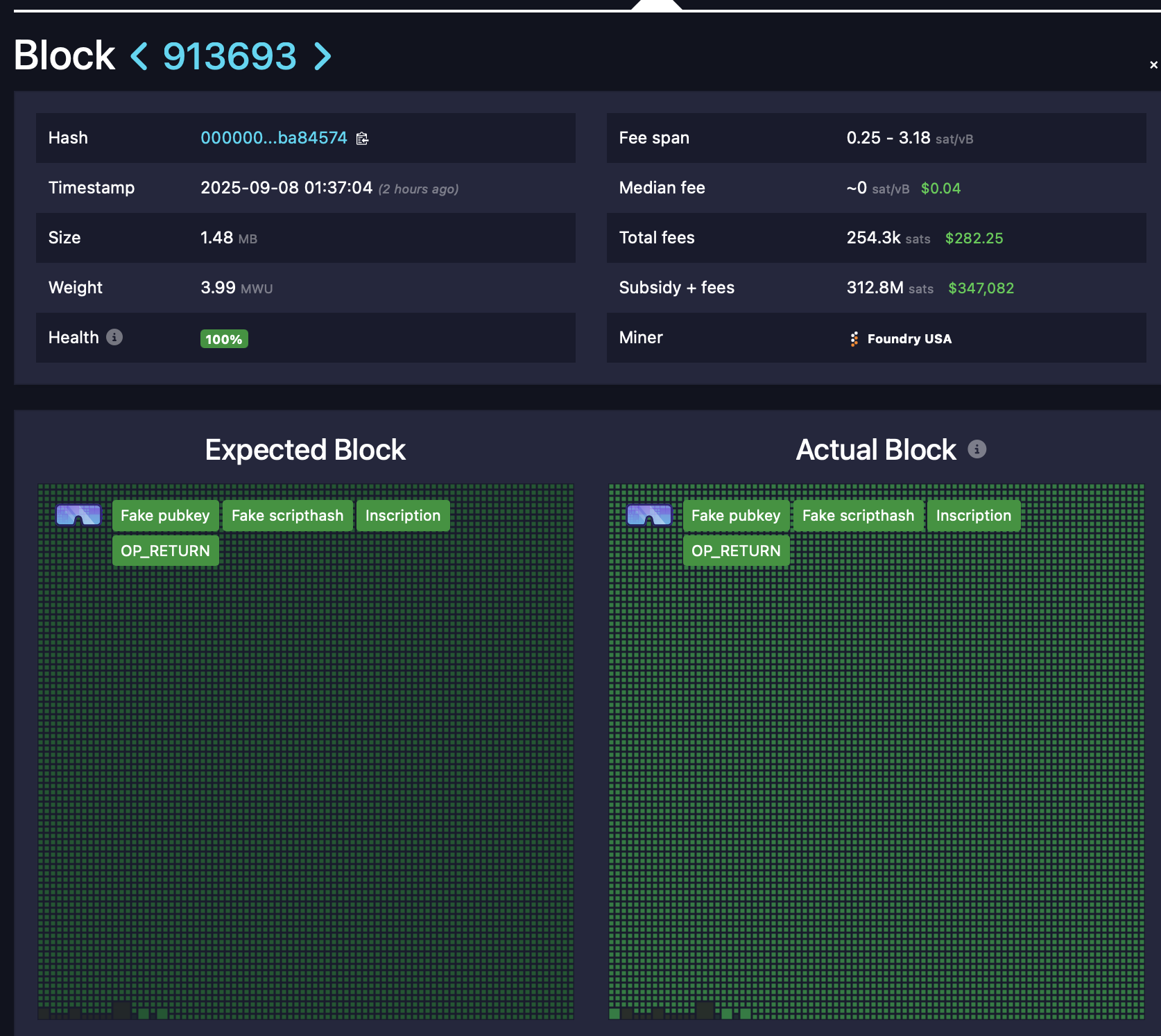This screenshot has height=1036, width=1161.
Task: Click the large dark square in Actual Block grid
Action: [705, 1010]
